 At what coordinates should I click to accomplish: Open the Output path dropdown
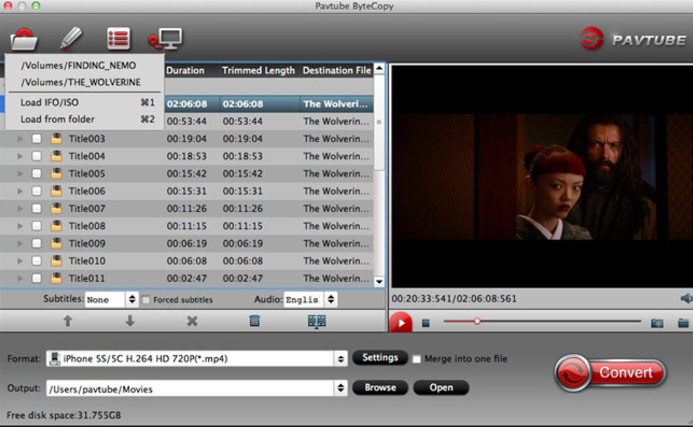coord(197,389)
